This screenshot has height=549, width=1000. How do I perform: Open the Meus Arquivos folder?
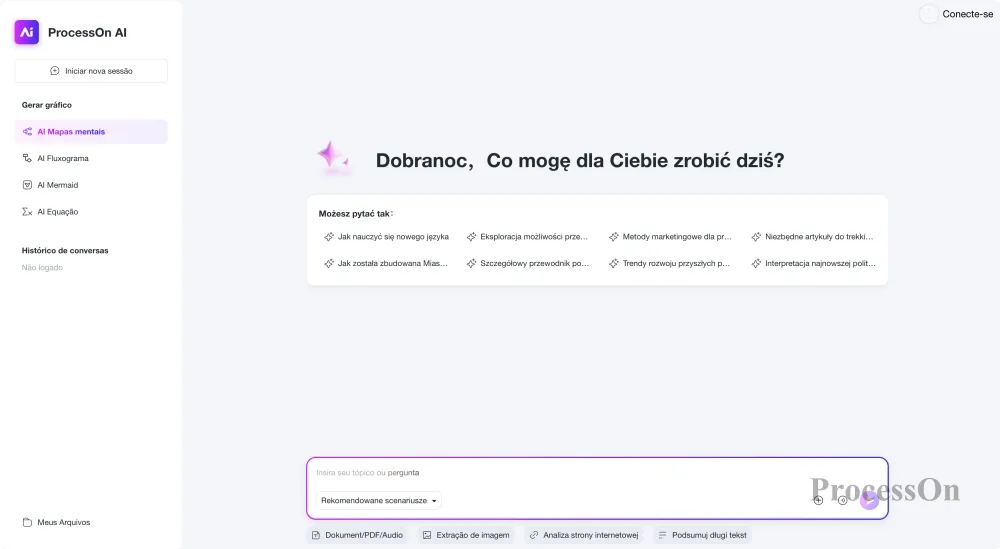(56, 522)
